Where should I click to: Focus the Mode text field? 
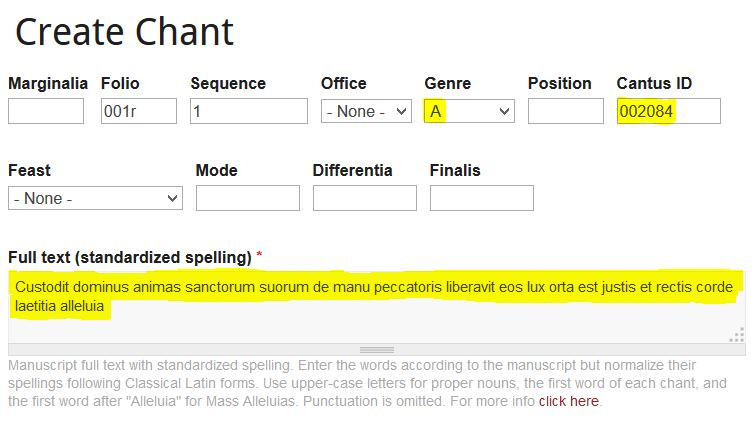click(247, 198)
